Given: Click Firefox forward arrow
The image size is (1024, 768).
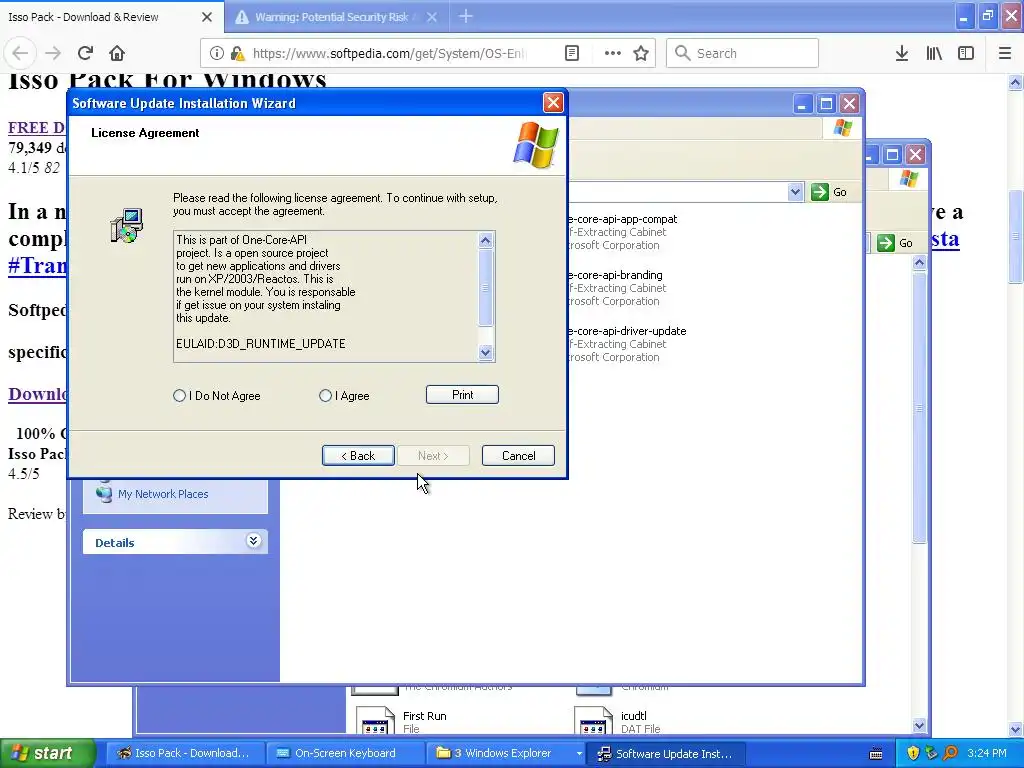Looking at the screenshot, I should (53, 53).
